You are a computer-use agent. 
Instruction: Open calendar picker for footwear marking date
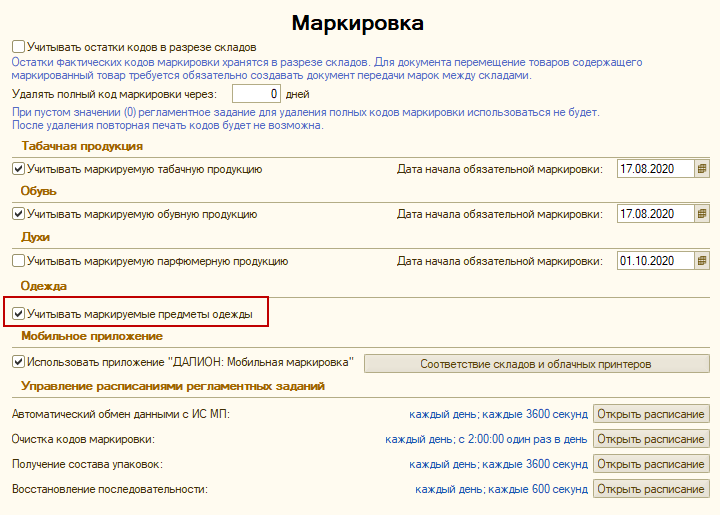(702, 214)
